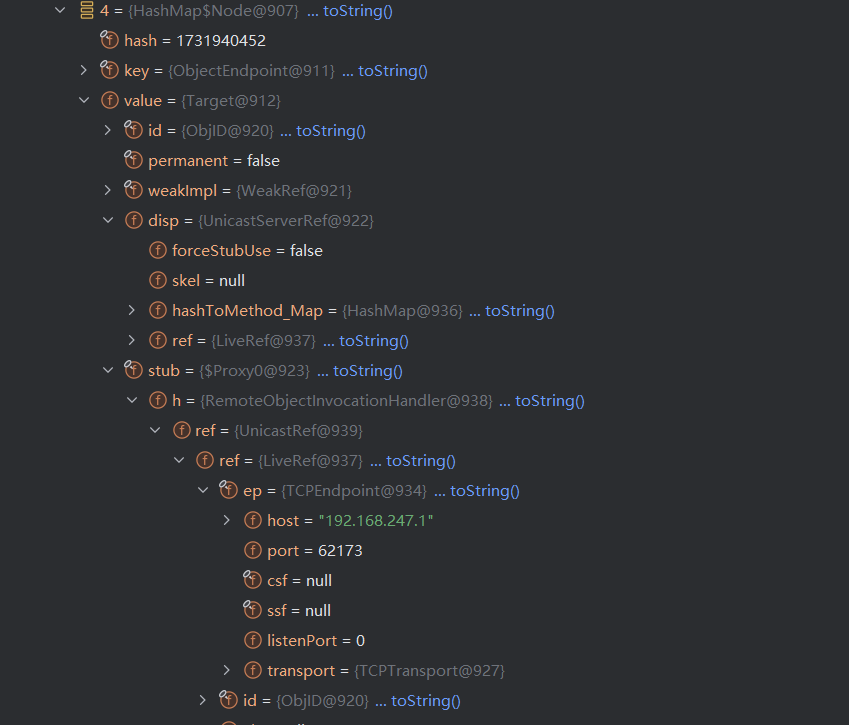Click toString() link for stub $Proxy0@923
849x725 pixels.
pos(367,370)
